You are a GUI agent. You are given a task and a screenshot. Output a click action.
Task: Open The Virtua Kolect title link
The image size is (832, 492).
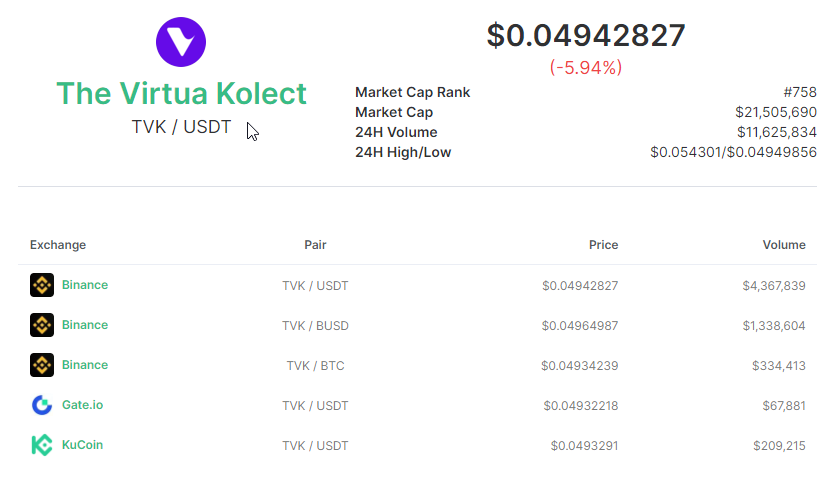pyautogui.click(x=181, y=93)
